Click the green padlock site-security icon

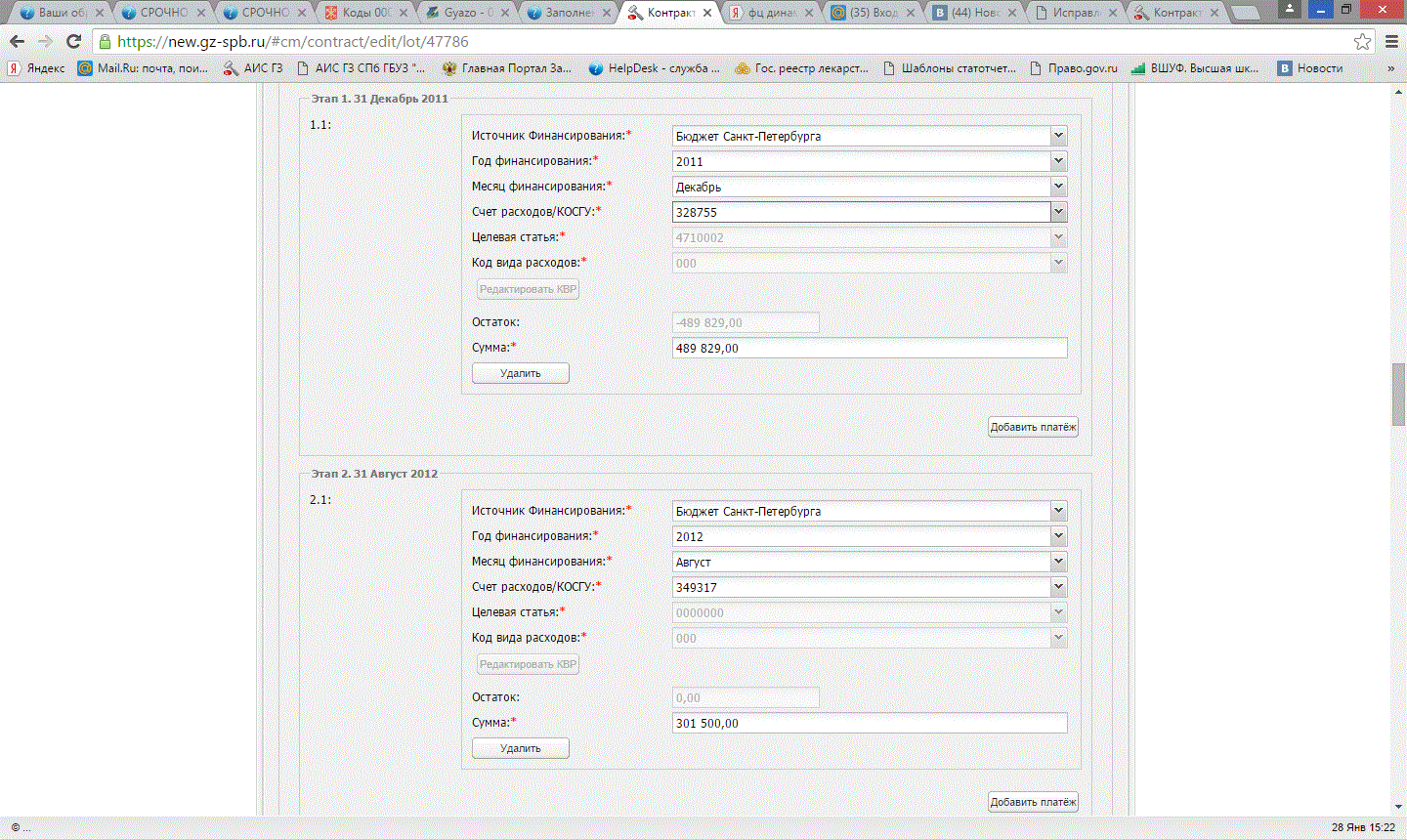(x=105, y=42)
